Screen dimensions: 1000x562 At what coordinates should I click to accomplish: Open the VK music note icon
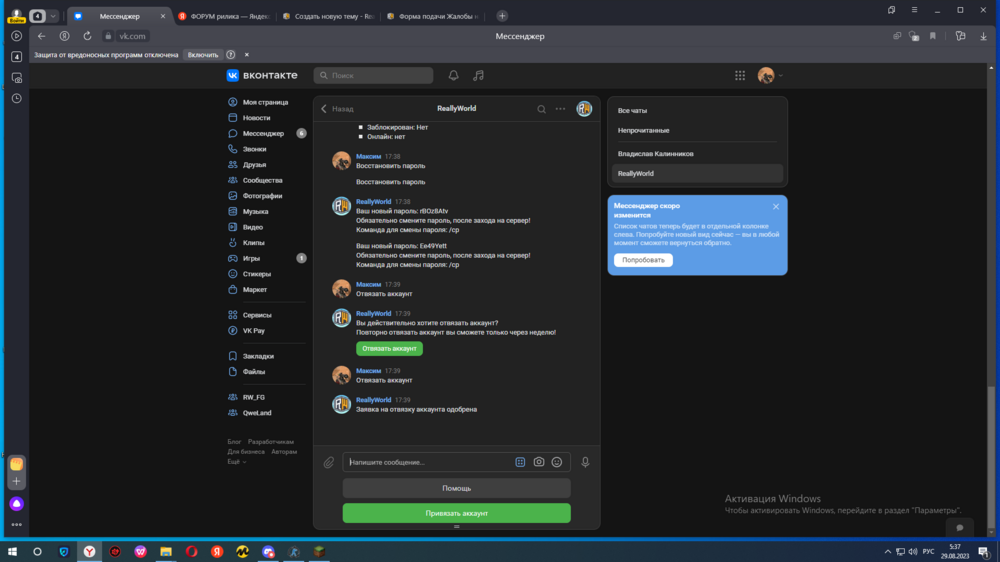click(x=478, y=75)
